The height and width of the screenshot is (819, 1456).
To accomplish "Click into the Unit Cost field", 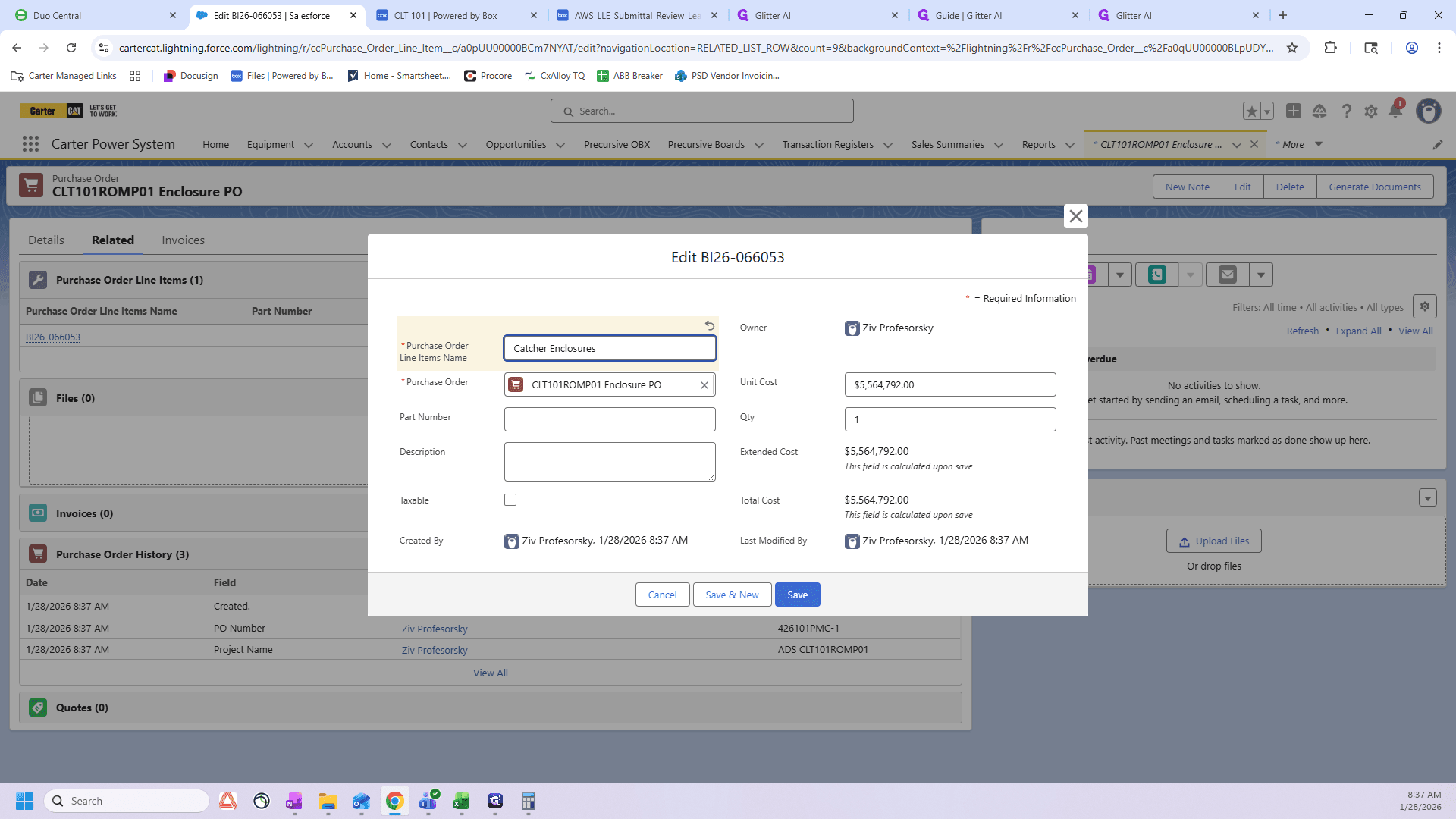I will [x=949, y=384].
